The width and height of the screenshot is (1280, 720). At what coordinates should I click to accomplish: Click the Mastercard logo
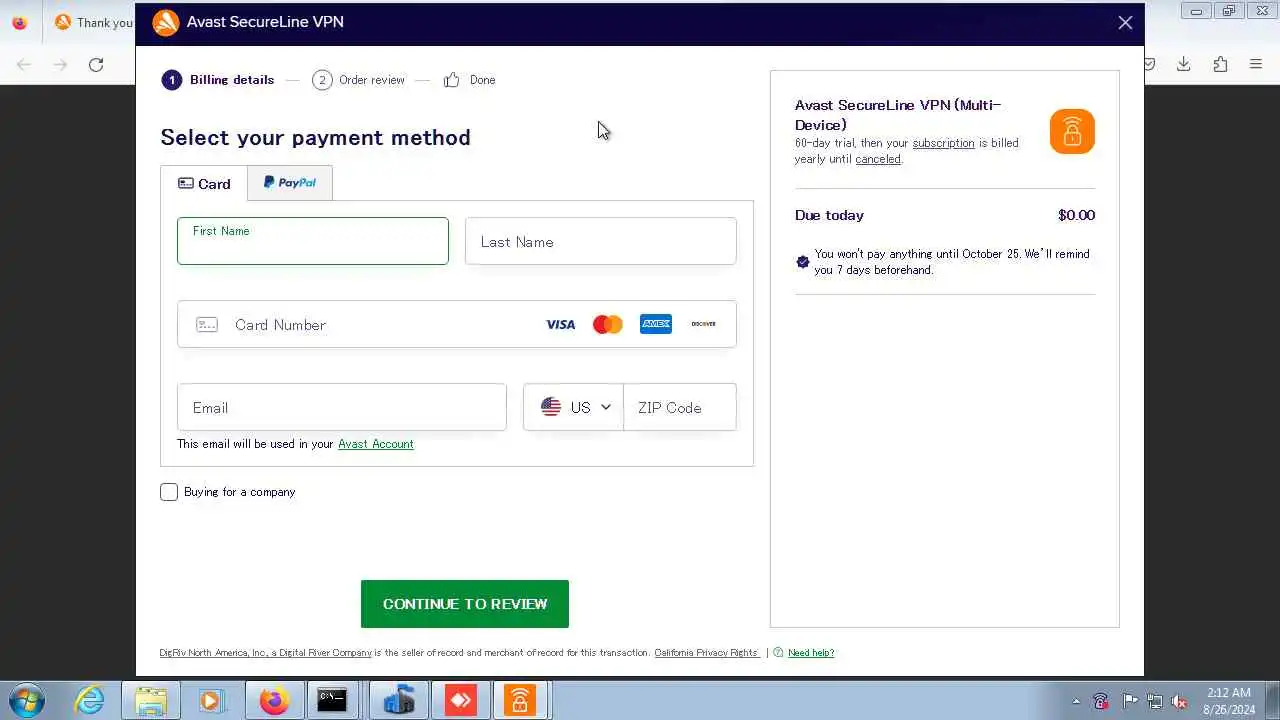[608, 324]
